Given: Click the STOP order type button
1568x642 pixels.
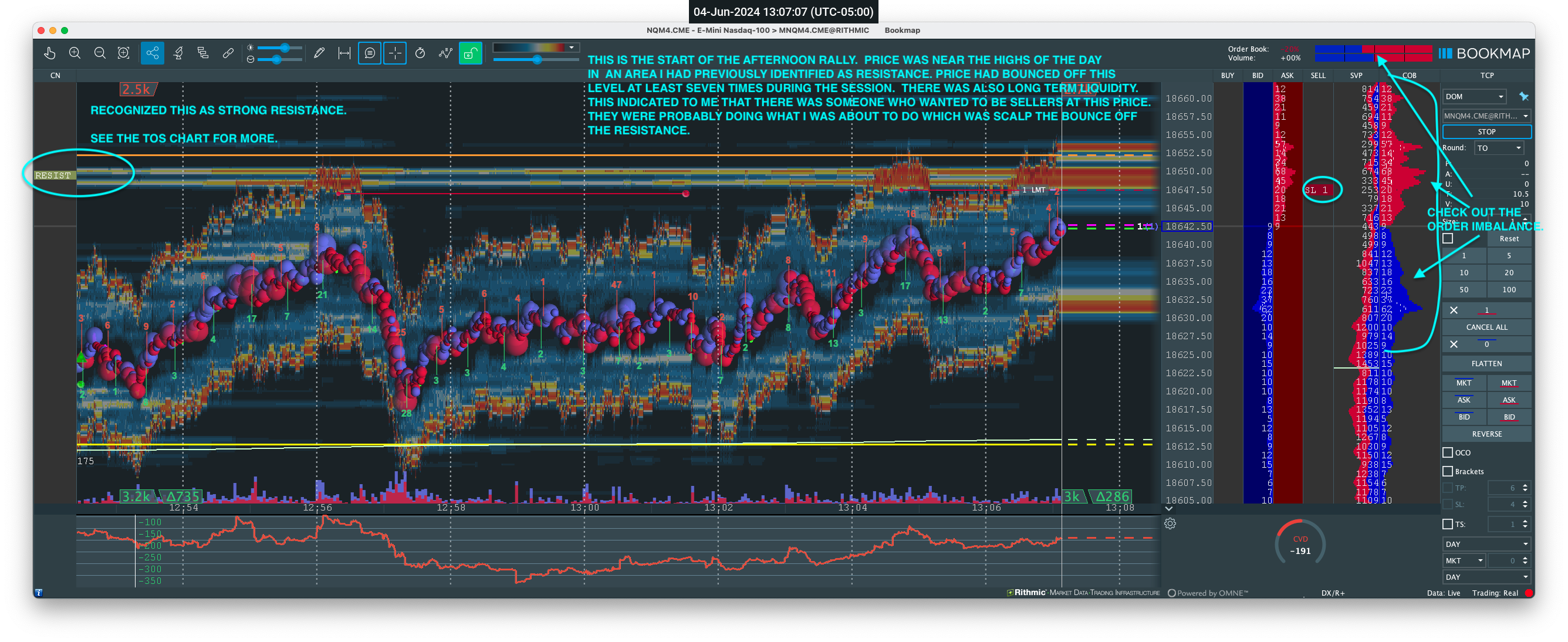Looking at the screenshot, I should (x=1486, y=132).
